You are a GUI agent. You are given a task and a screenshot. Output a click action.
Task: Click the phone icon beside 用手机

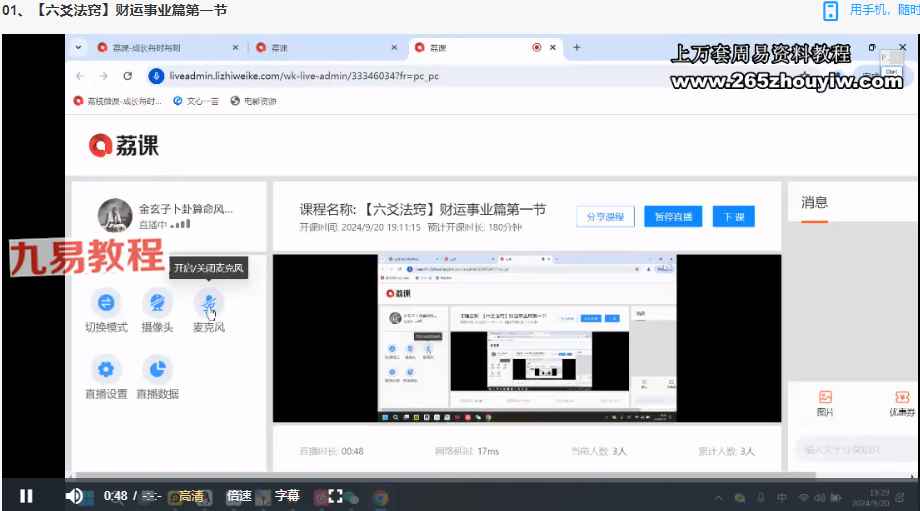click(829, 10)
